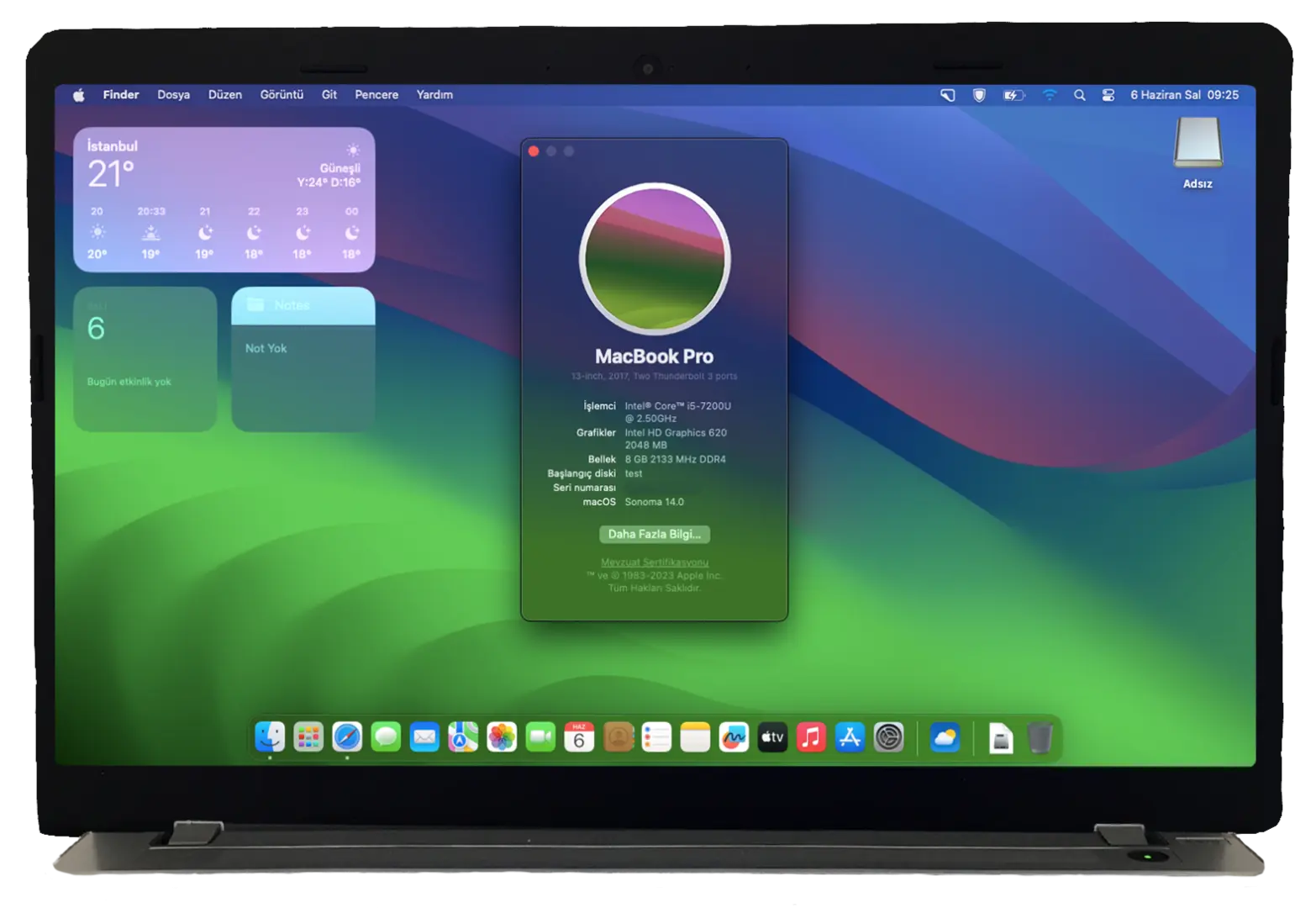
Task: Launch Music from the Dock
Action: click(811, 737)
